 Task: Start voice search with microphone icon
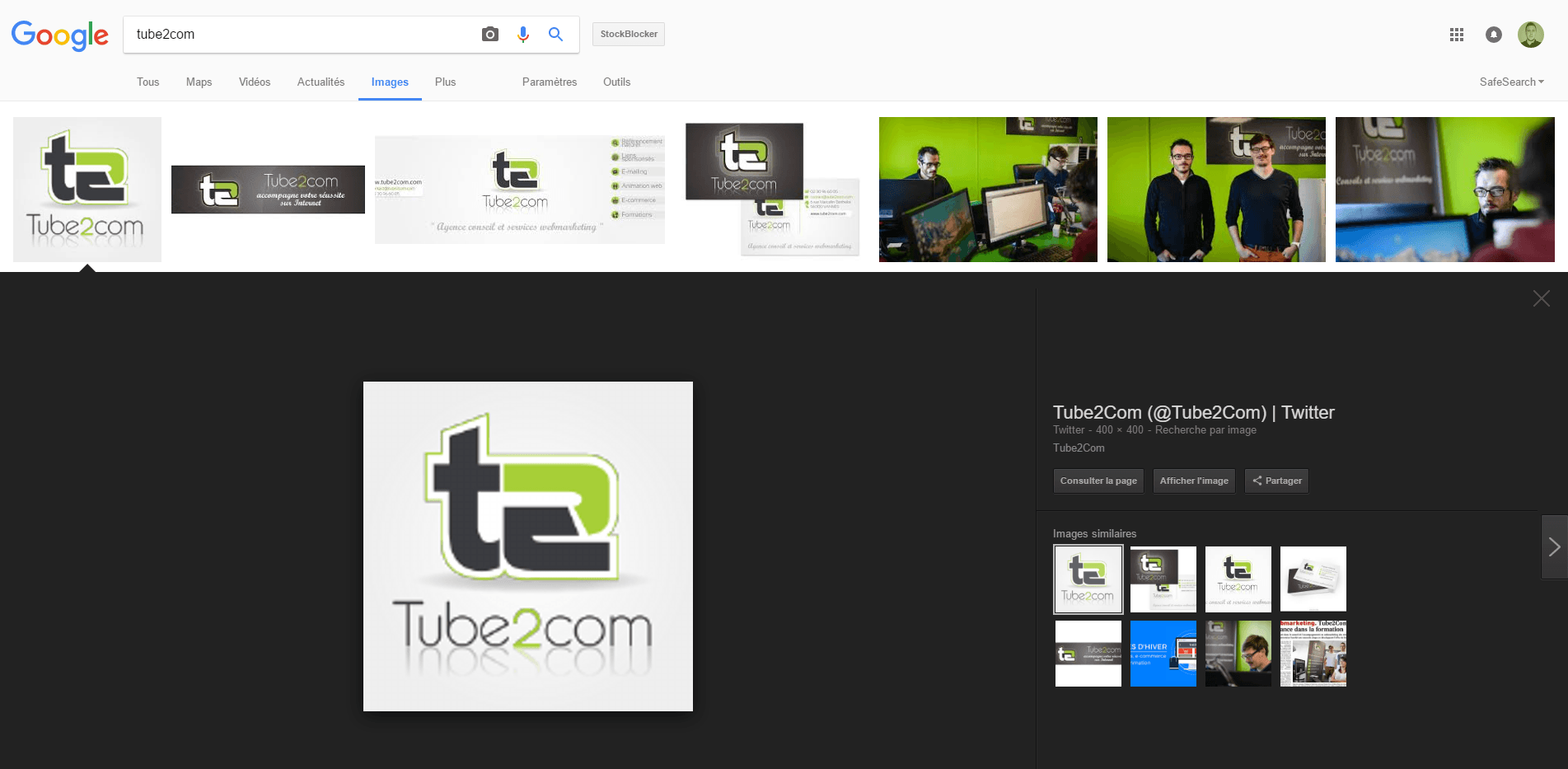[x=523, y=35]
